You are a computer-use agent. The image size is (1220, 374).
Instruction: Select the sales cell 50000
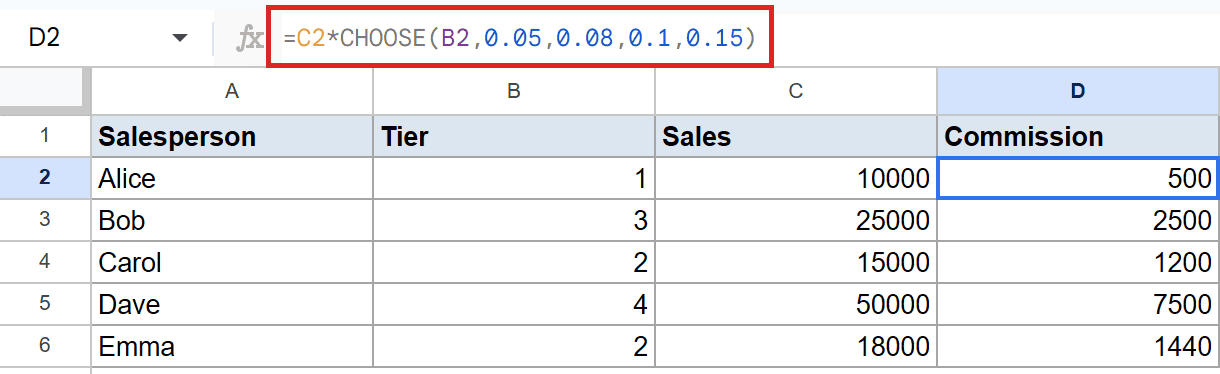pos(796,305)
